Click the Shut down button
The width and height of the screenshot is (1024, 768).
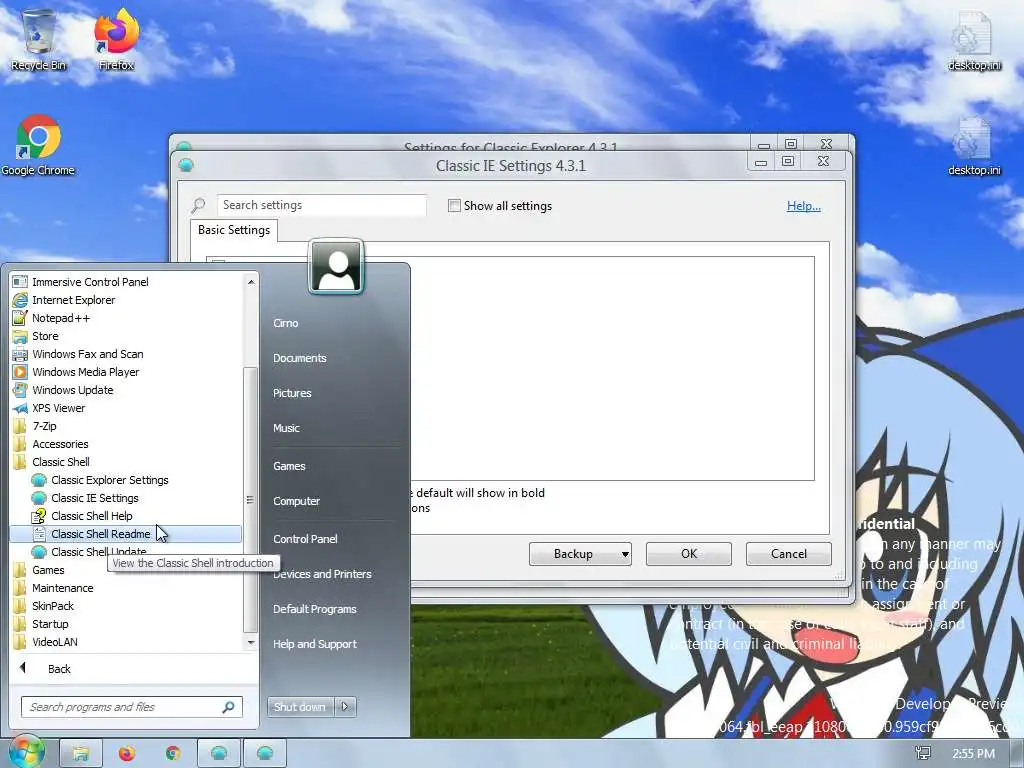[300, 707]
